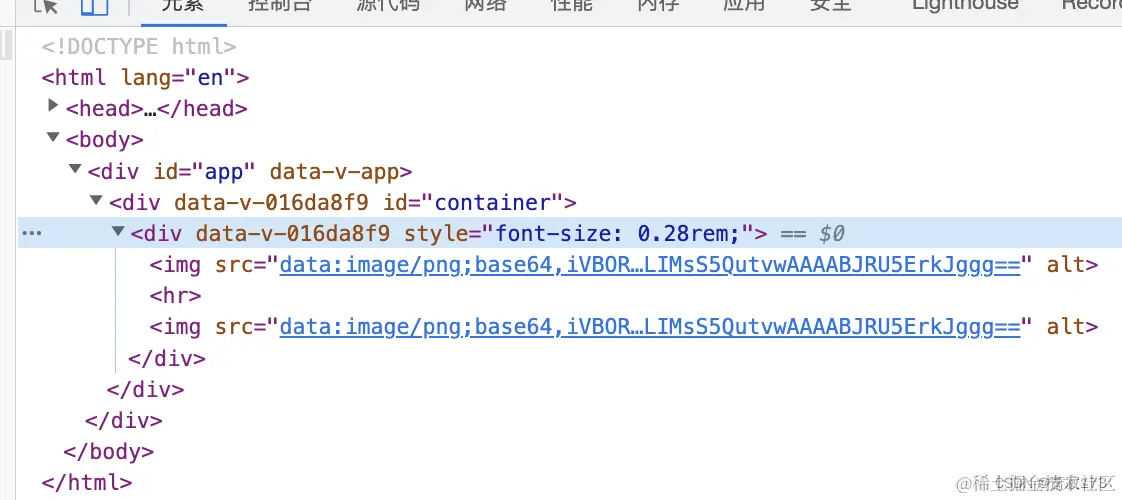Viewport: 1122px width, 500px height.
Task: Click the lang value "en"
Action: [x=210, y=77]
